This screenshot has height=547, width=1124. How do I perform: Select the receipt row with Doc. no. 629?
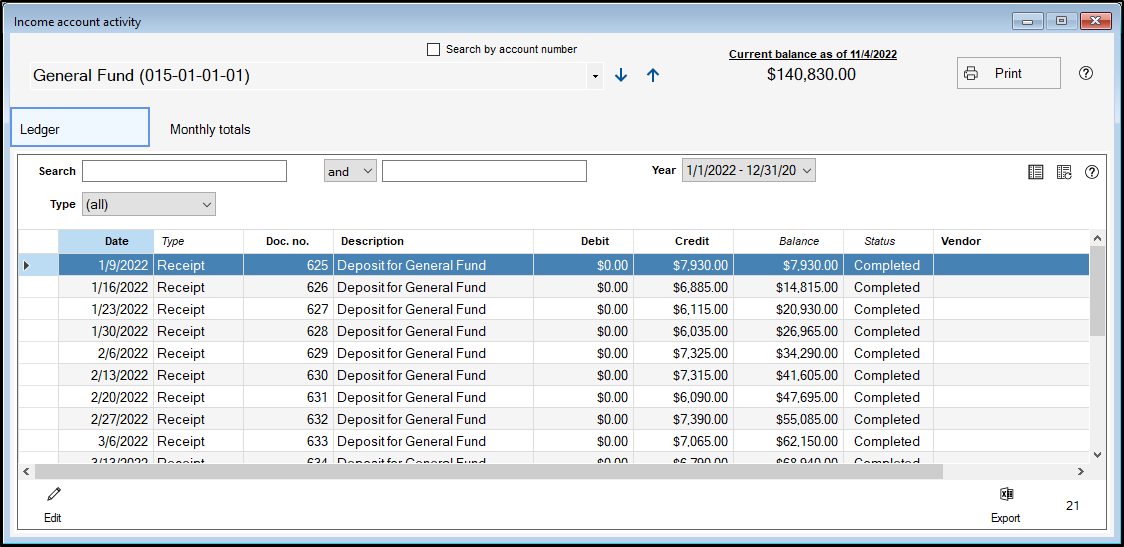click(x=410, y=353)
